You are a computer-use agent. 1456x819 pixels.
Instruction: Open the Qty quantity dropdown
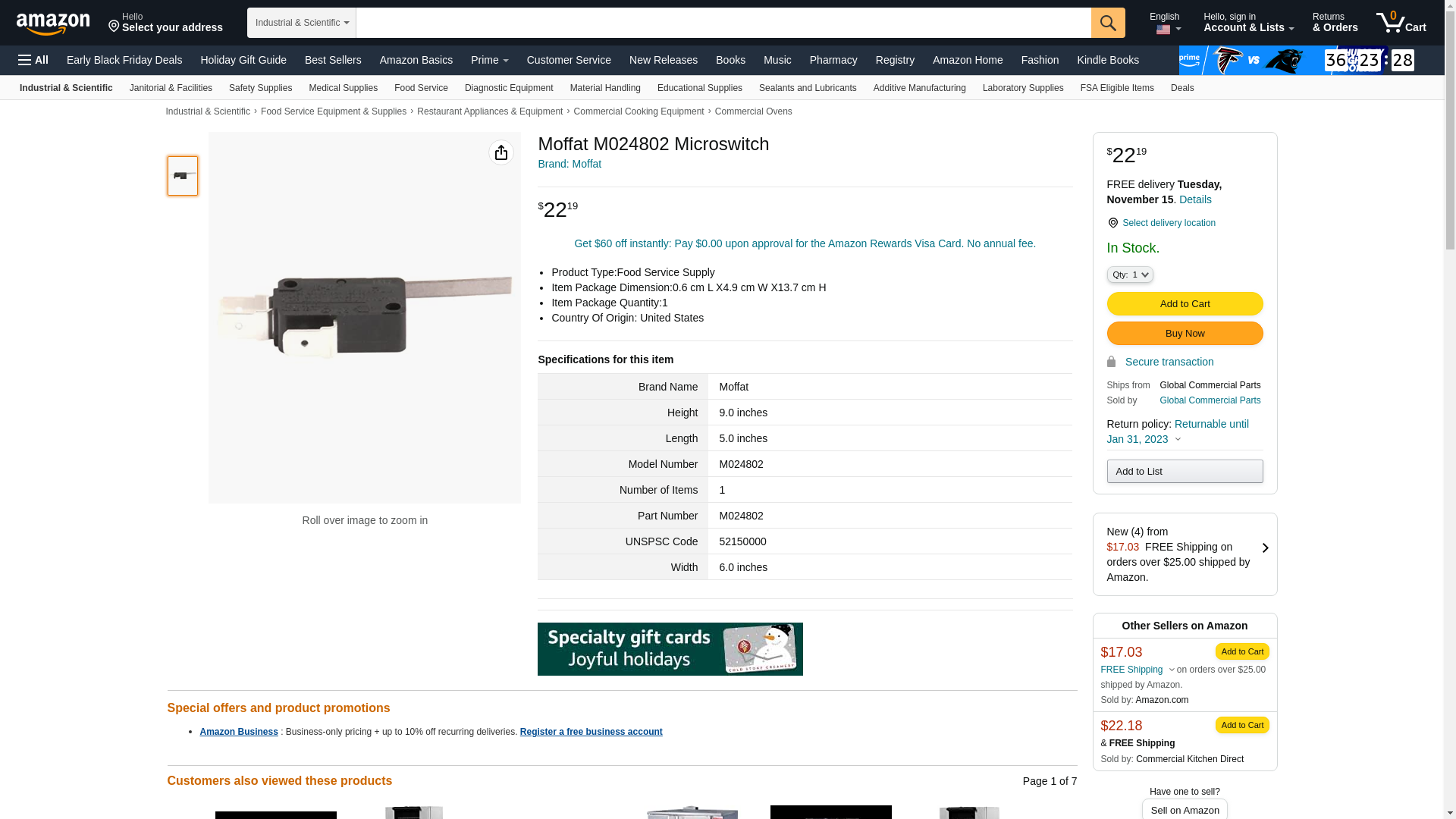pos(1129,275)
